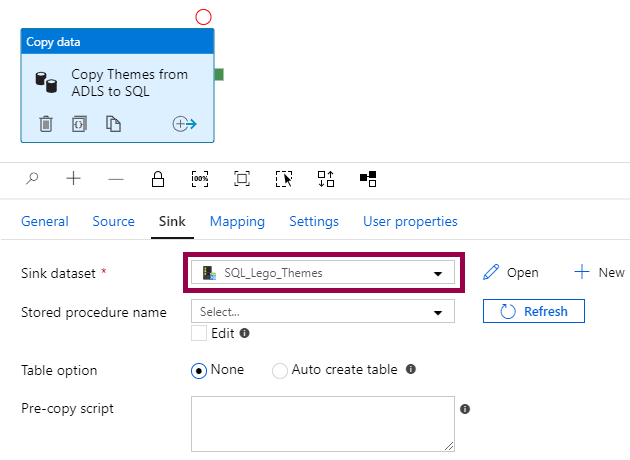This screenshot has height=460, width=630.
Task: Open the Source tab
Action: click(x=113, y=222)
